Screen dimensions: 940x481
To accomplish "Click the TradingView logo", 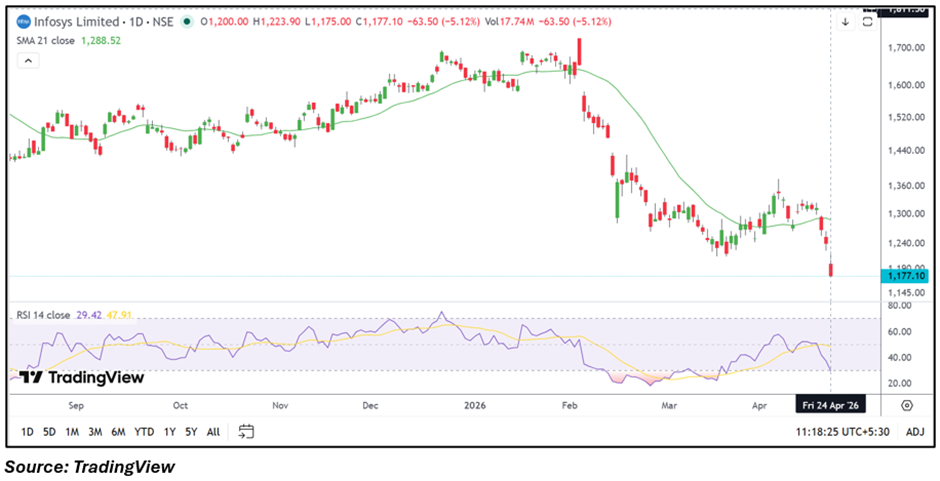I will [82, 378].
